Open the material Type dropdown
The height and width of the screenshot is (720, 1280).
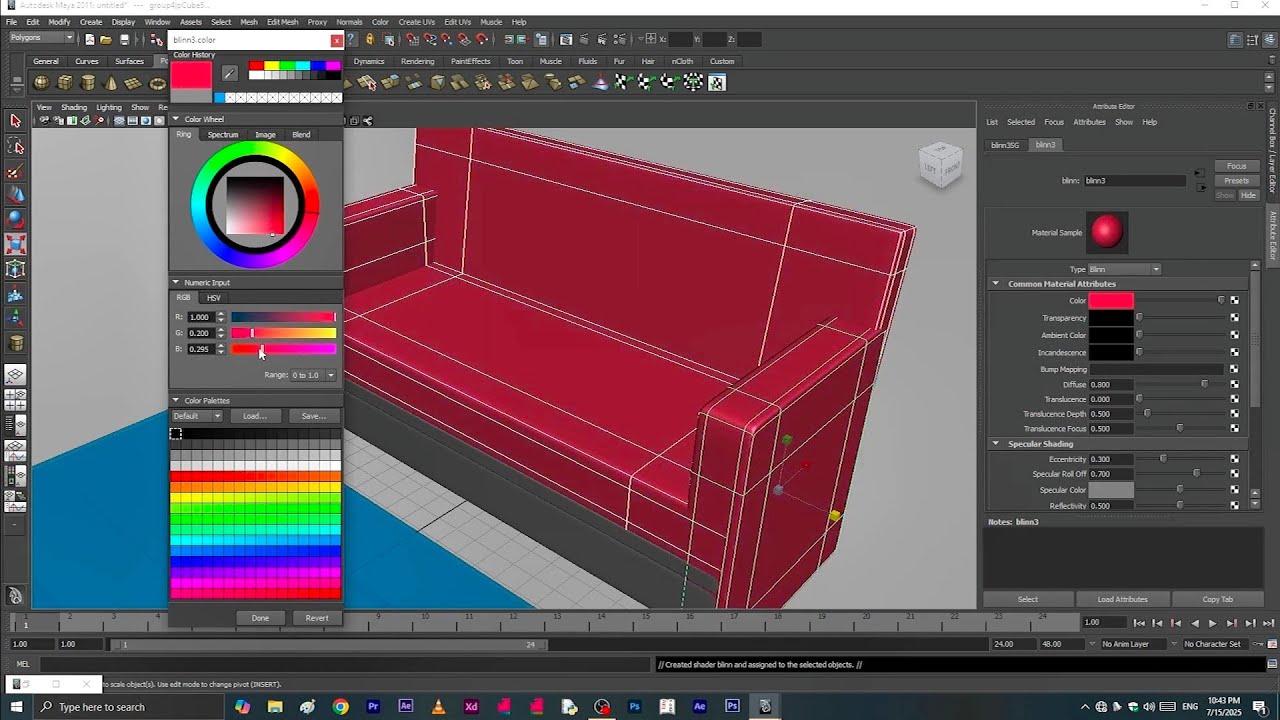[1124, 269]
